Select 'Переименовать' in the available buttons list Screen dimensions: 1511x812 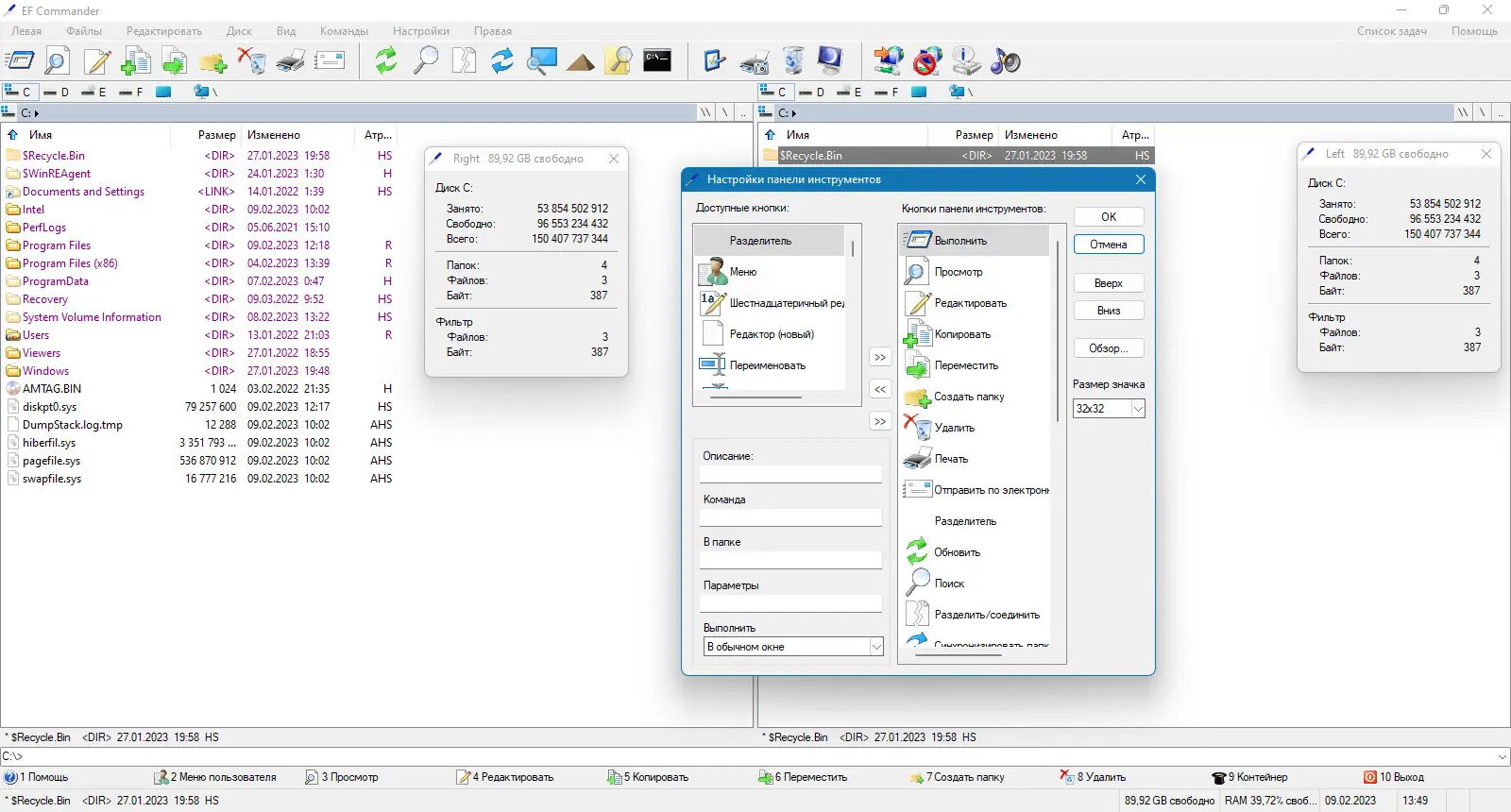(770, 365)
